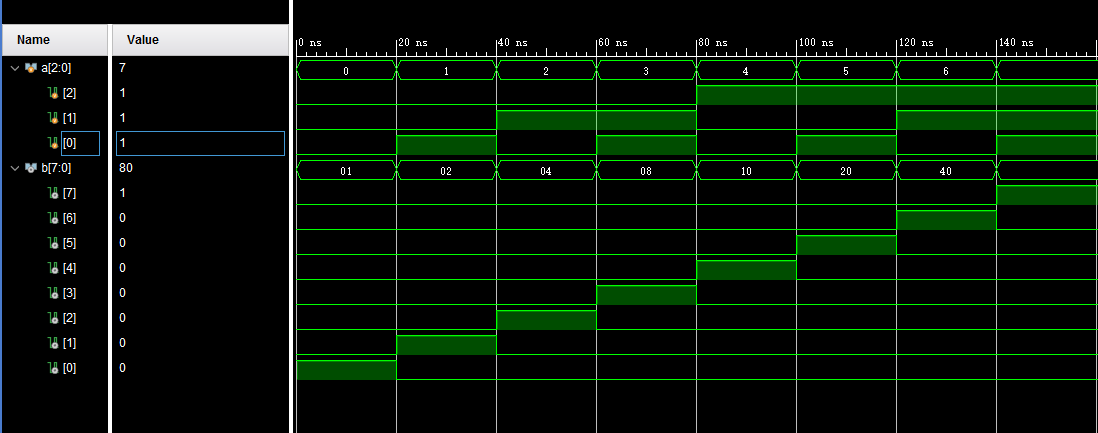Collapse the b[7:0] bus group

[x=14, y=168]
